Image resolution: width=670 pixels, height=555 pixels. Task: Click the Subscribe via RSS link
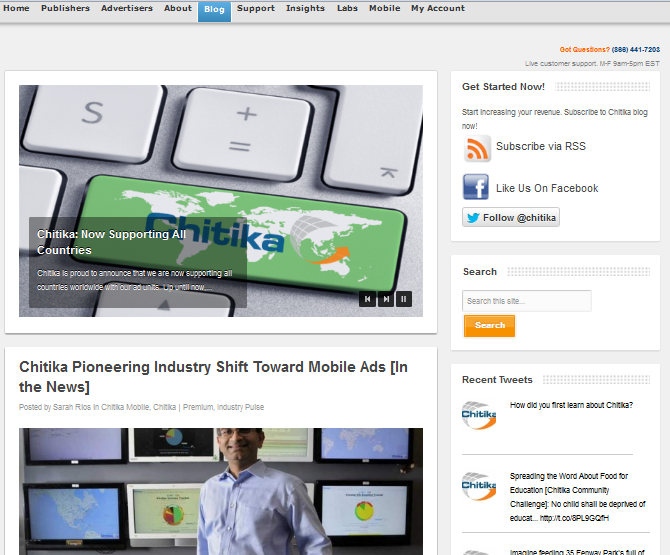pyautogui.click(x=541, y=146)
